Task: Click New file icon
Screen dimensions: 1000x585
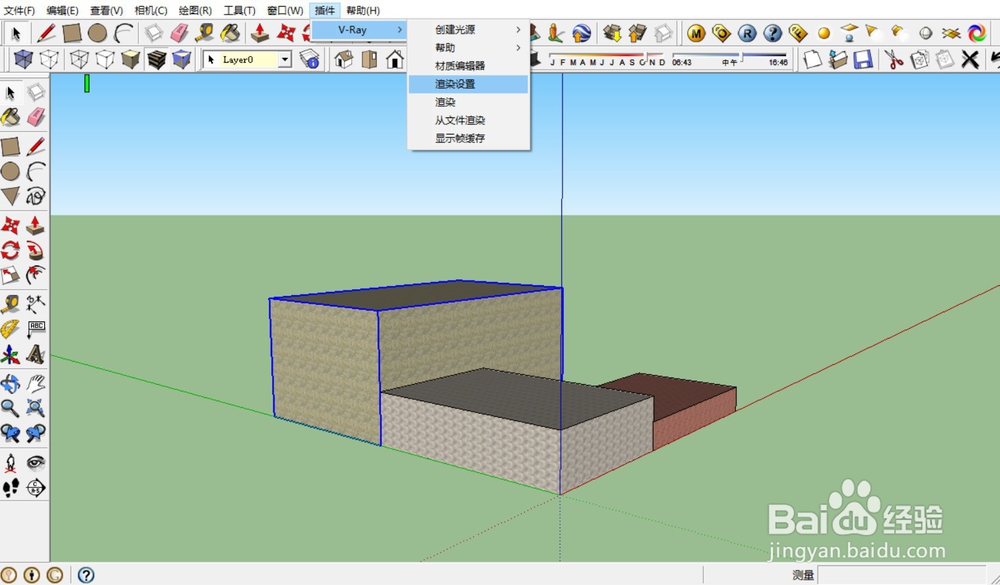Action: [812, 59]
